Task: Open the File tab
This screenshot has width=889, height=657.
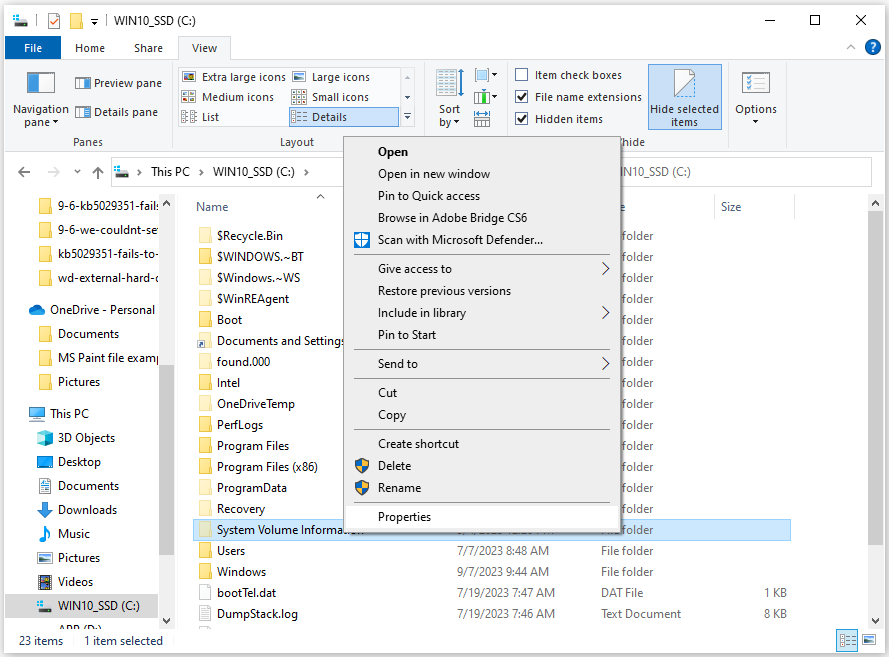Action: pos(33,48)
